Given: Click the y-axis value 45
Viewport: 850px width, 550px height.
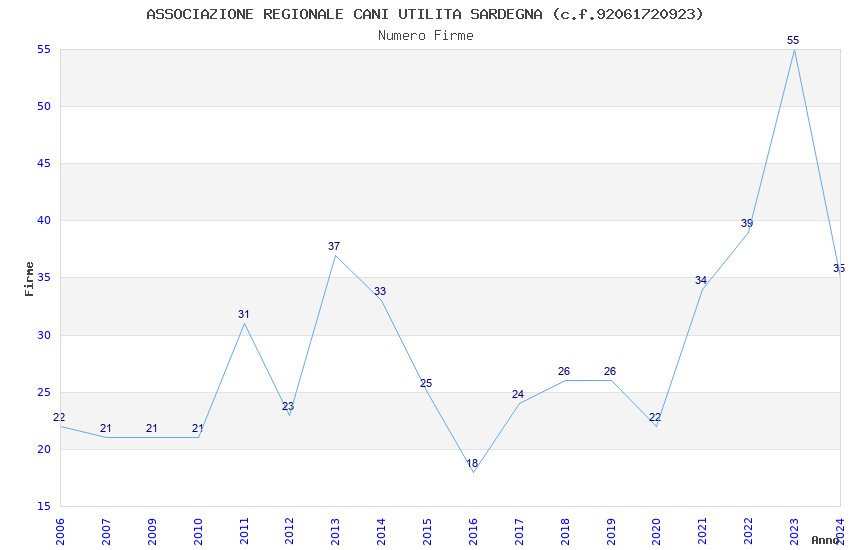Looking at the screenshot, I should pyautogui.click(x=44, y=163).
